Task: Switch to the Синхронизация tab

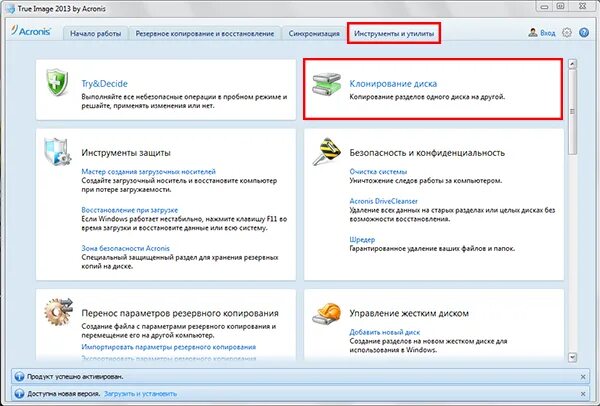Action: coord(314,34)
